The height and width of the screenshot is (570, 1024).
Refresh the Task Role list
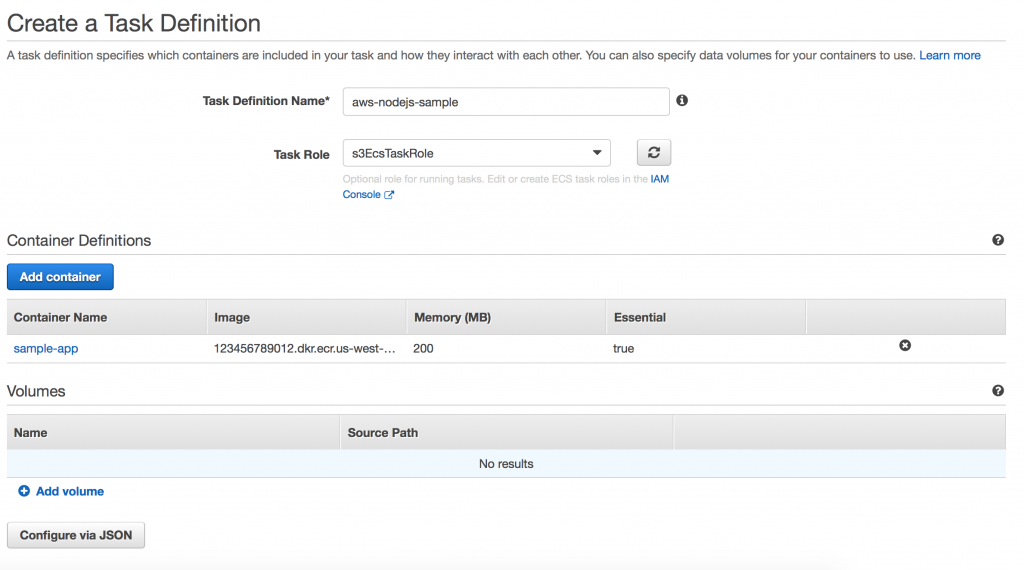pos(654,153)
